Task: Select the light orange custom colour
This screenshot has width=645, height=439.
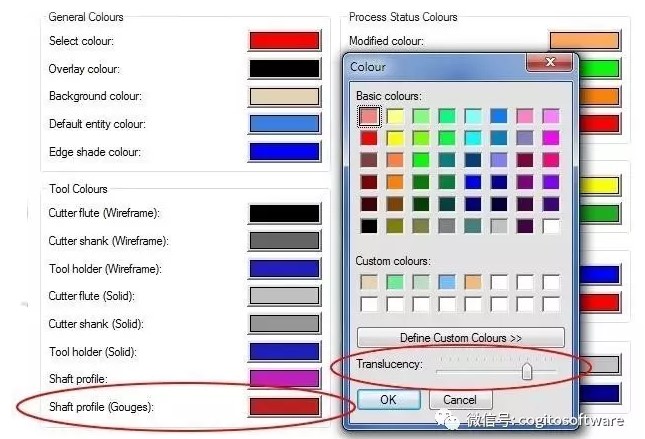Action: [473, 282]
